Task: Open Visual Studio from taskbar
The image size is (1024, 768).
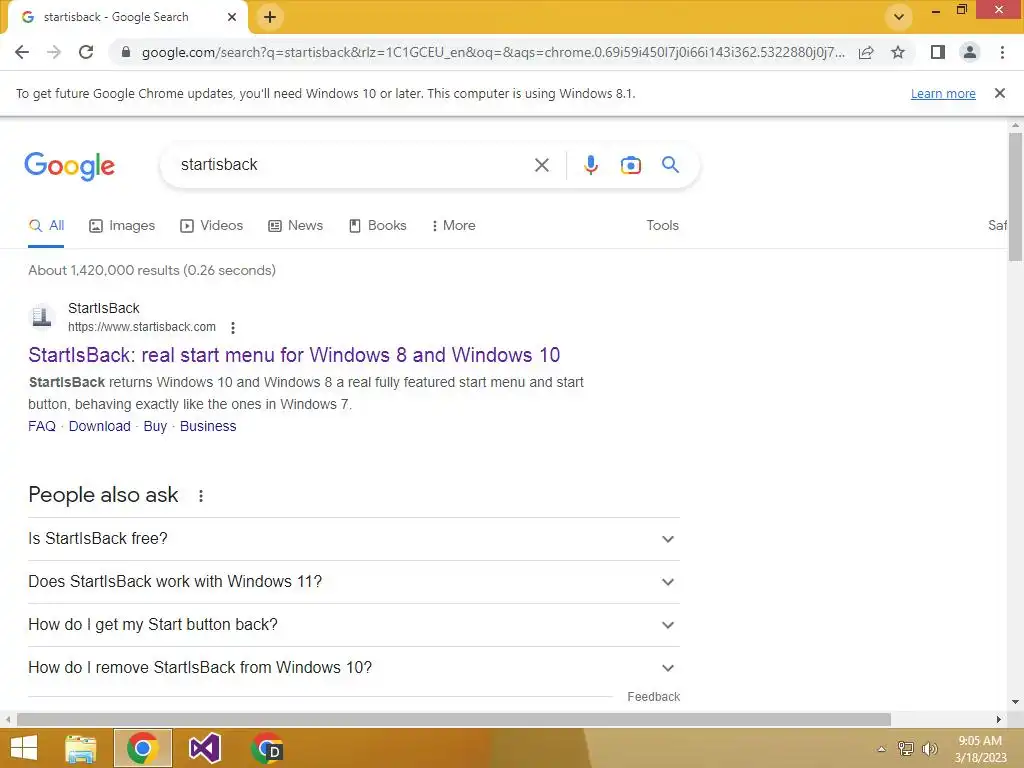Action: 204,748
